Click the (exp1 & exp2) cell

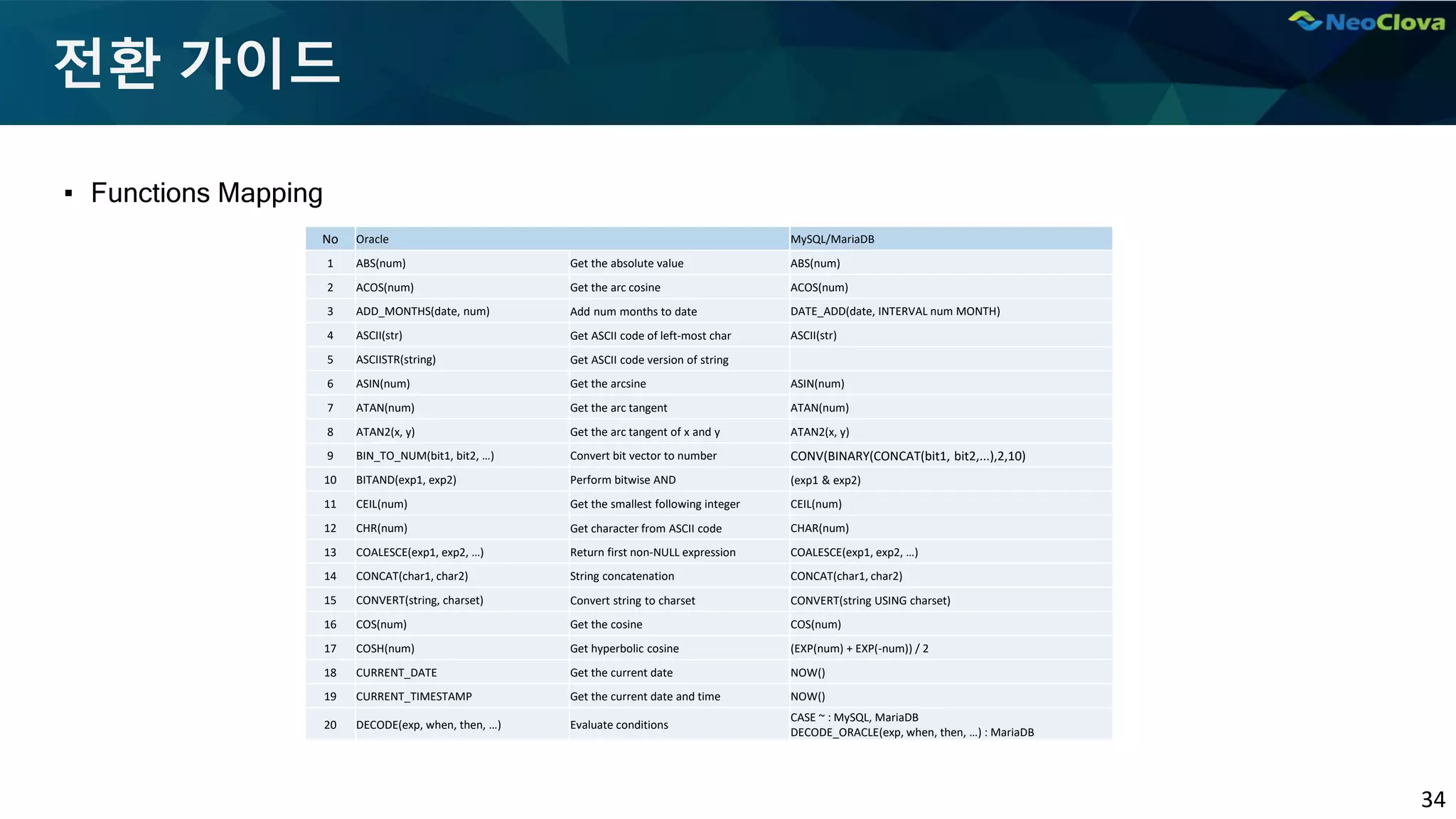pos(825,480)
